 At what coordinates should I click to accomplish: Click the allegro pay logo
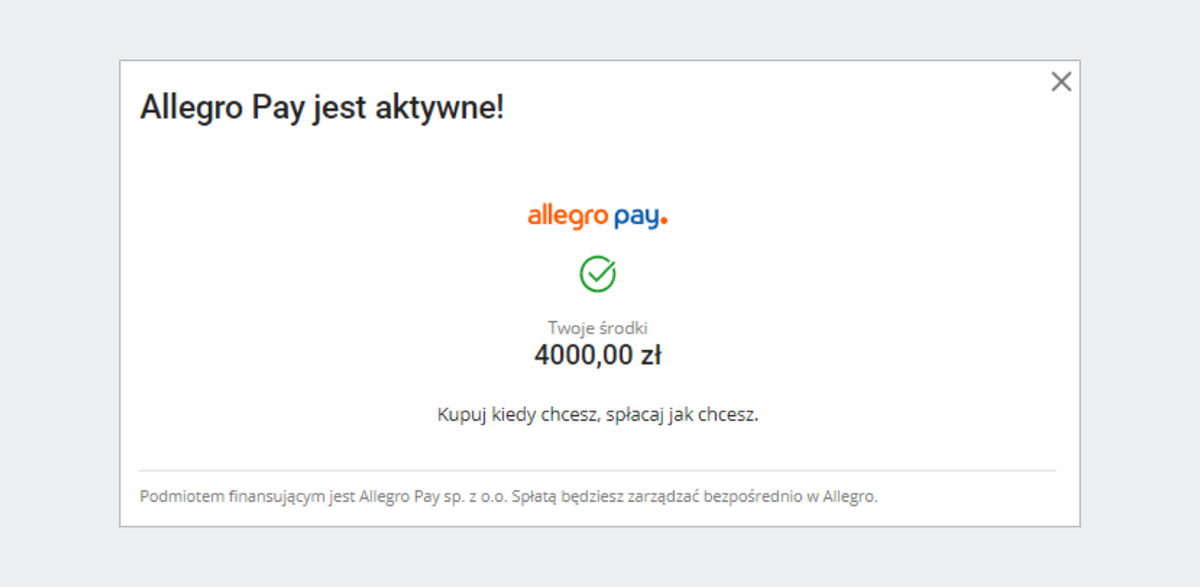click(597, 216)
